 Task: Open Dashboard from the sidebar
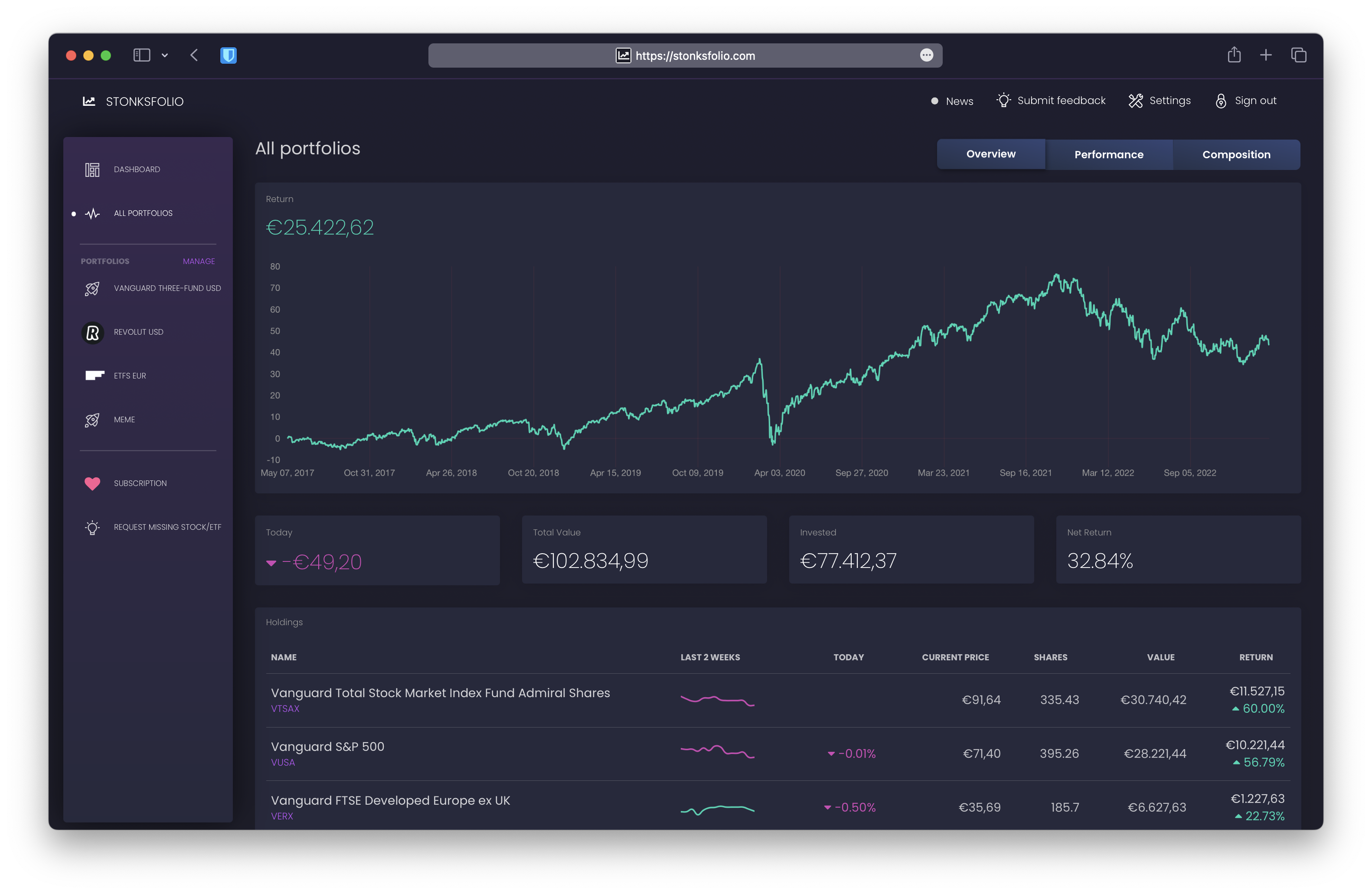point(137,170)
